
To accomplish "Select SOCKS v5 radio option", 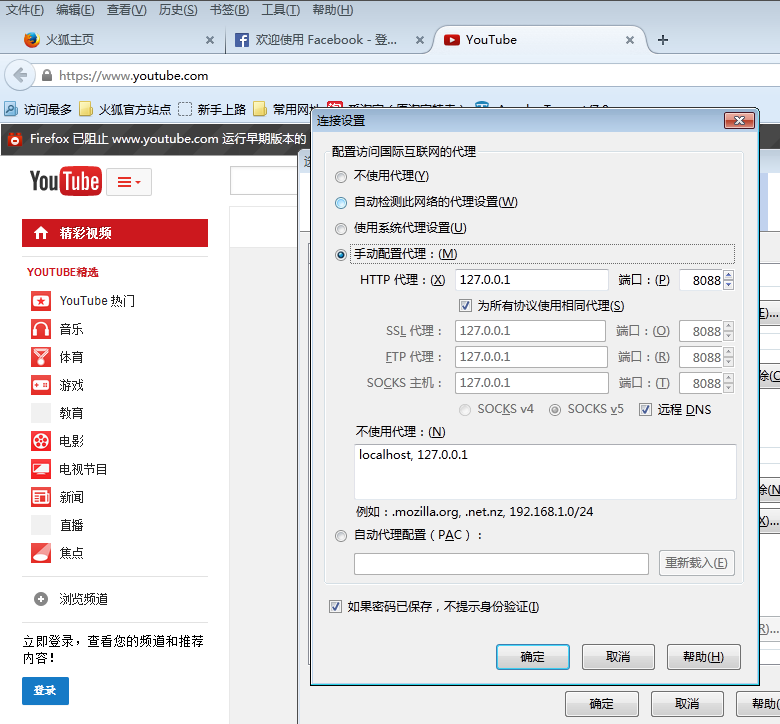I will pyautogui.click(x=555, y=410).
